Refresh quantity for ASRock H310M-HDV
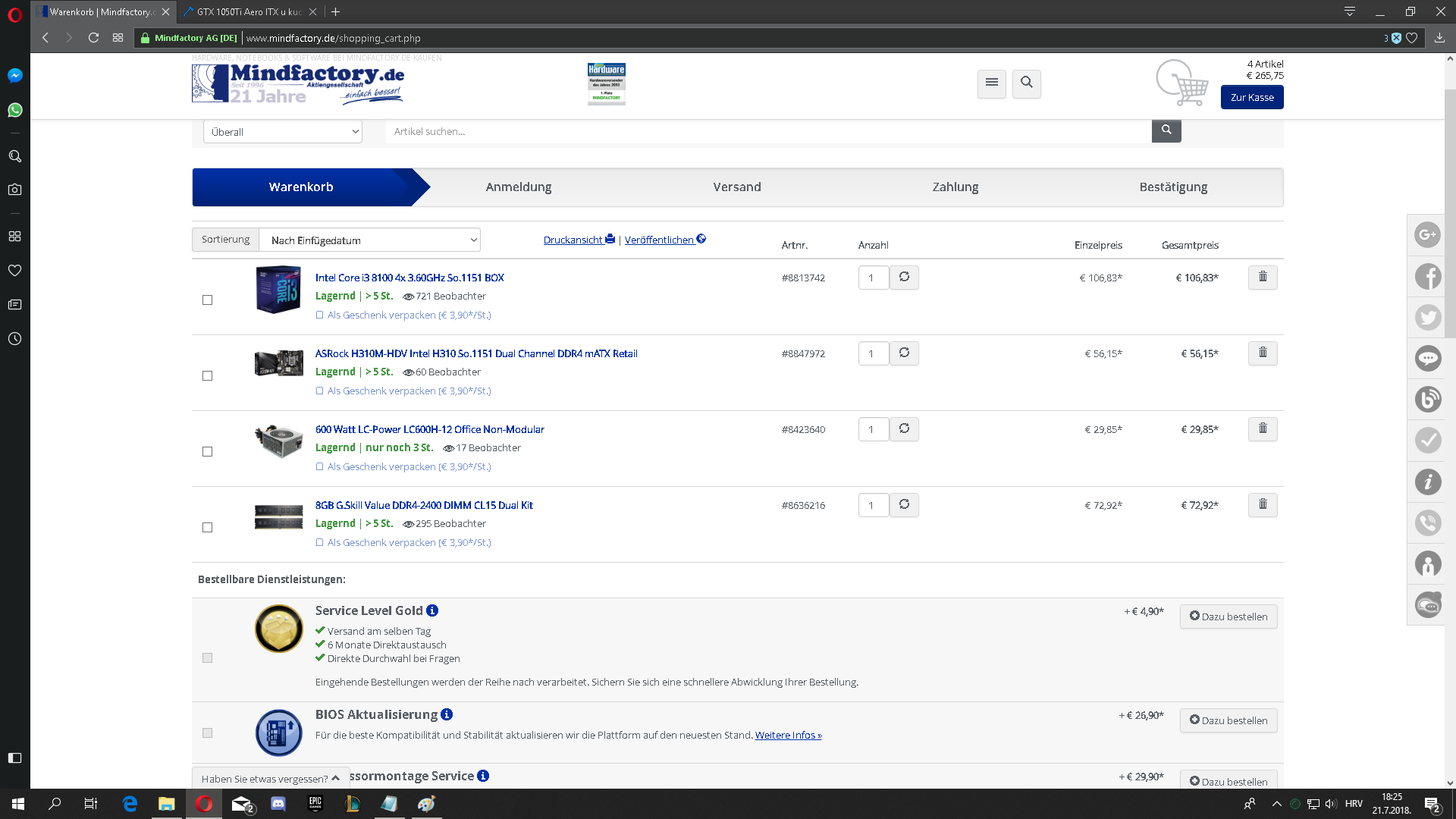Screen dimensions: 1456x819 (x=904, y=353)
